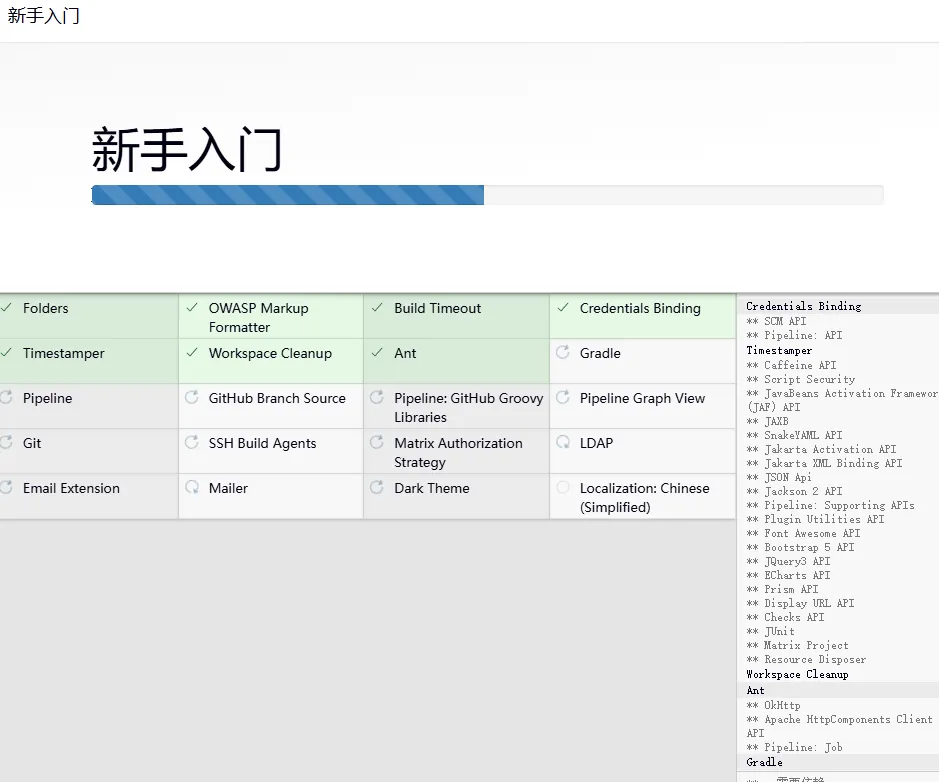Click the spinner icon next to LDAP
Viewport: 939px width, 782px height.
pyautogui.click(x=562, y=442)
